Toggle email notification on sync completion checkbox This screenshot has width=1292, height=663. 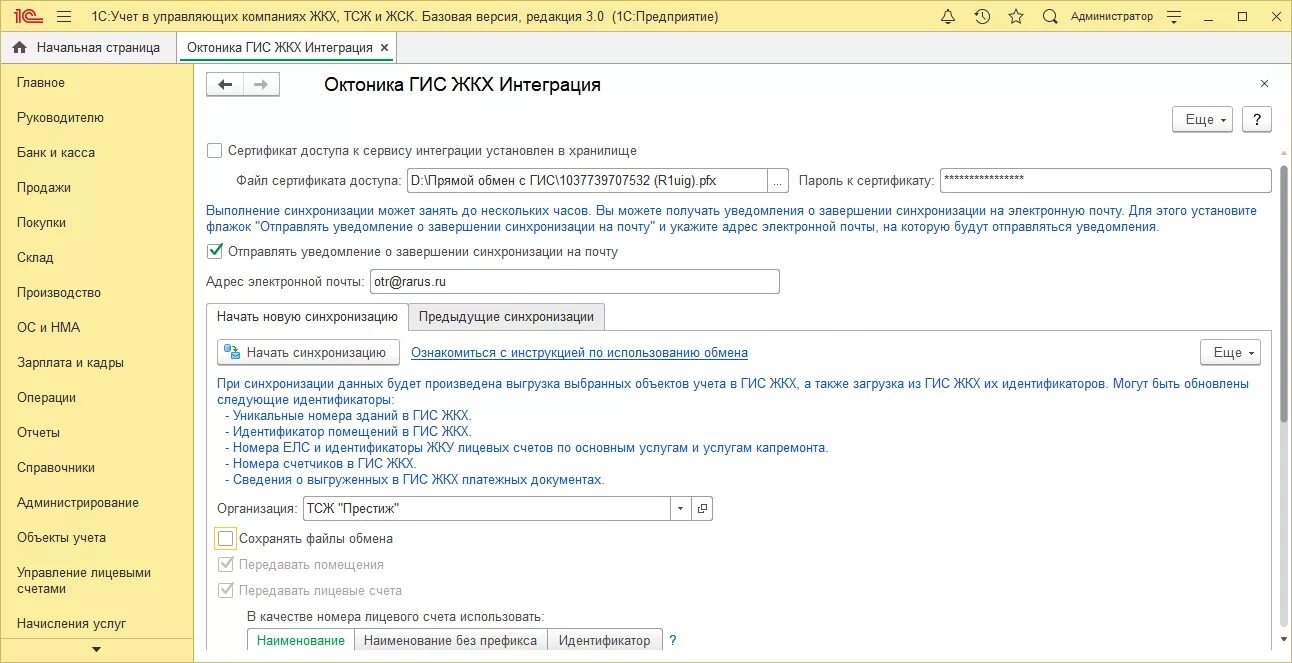point(214,251)
